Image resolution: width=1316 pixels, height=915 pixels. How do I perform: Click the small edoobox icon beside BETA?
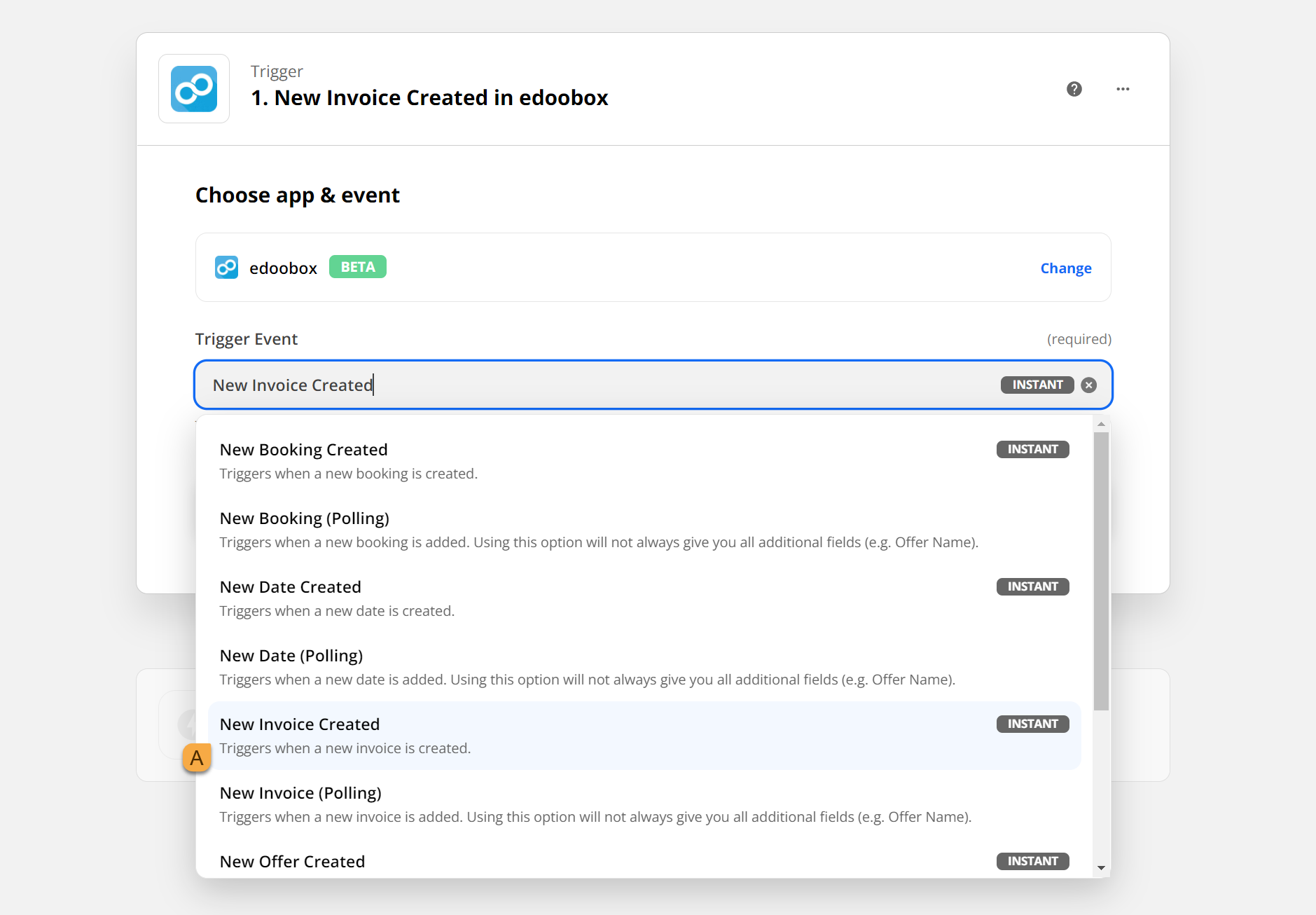226,268
